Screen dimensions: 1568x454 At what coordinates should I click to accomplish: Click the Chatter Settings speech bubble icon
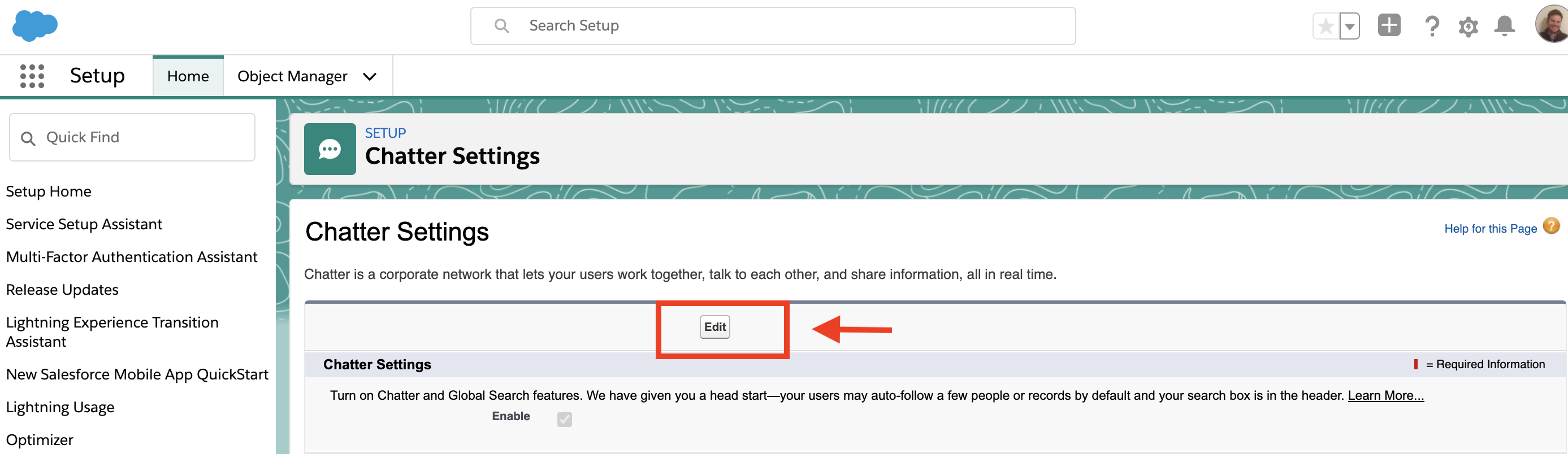coord(330,149)
